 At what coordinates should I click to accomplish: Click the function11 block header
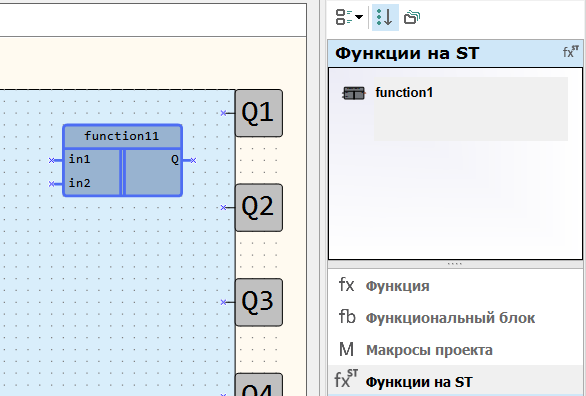tap(122, 136)
